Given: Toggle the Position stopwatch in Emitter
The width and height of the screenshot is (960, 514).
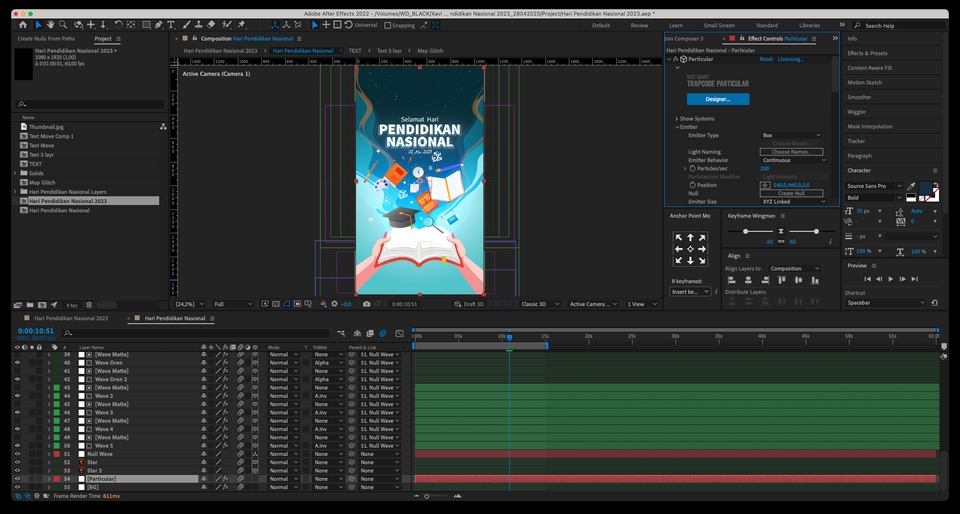Looking at the screenshot, I should (692, 185).
